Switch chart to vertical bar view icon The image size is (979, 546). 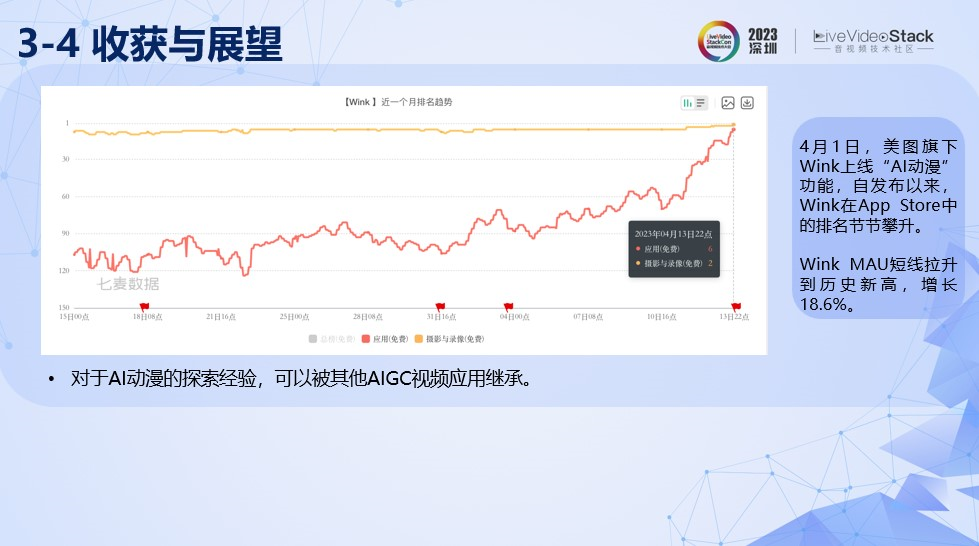pyautogui.click(x=687, y=103)
